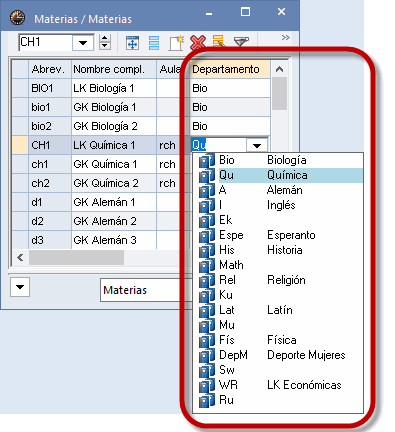Choose A Alemán department option

(x=278, y=190)
